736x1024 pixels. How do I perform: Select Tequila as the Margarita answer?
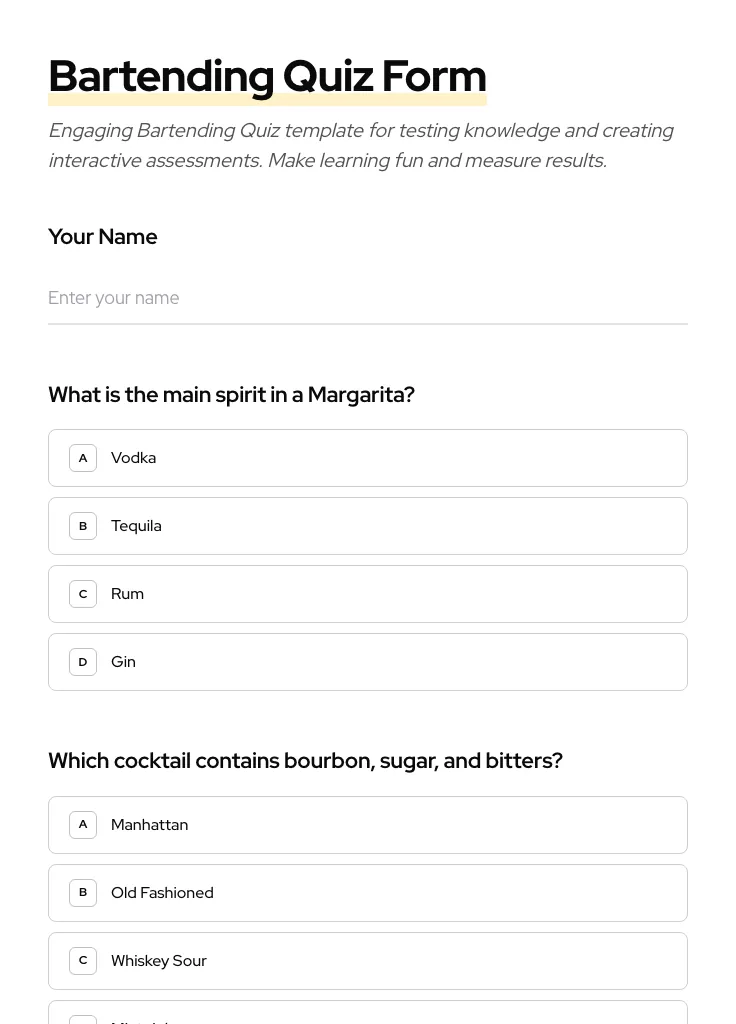point(368,525)
